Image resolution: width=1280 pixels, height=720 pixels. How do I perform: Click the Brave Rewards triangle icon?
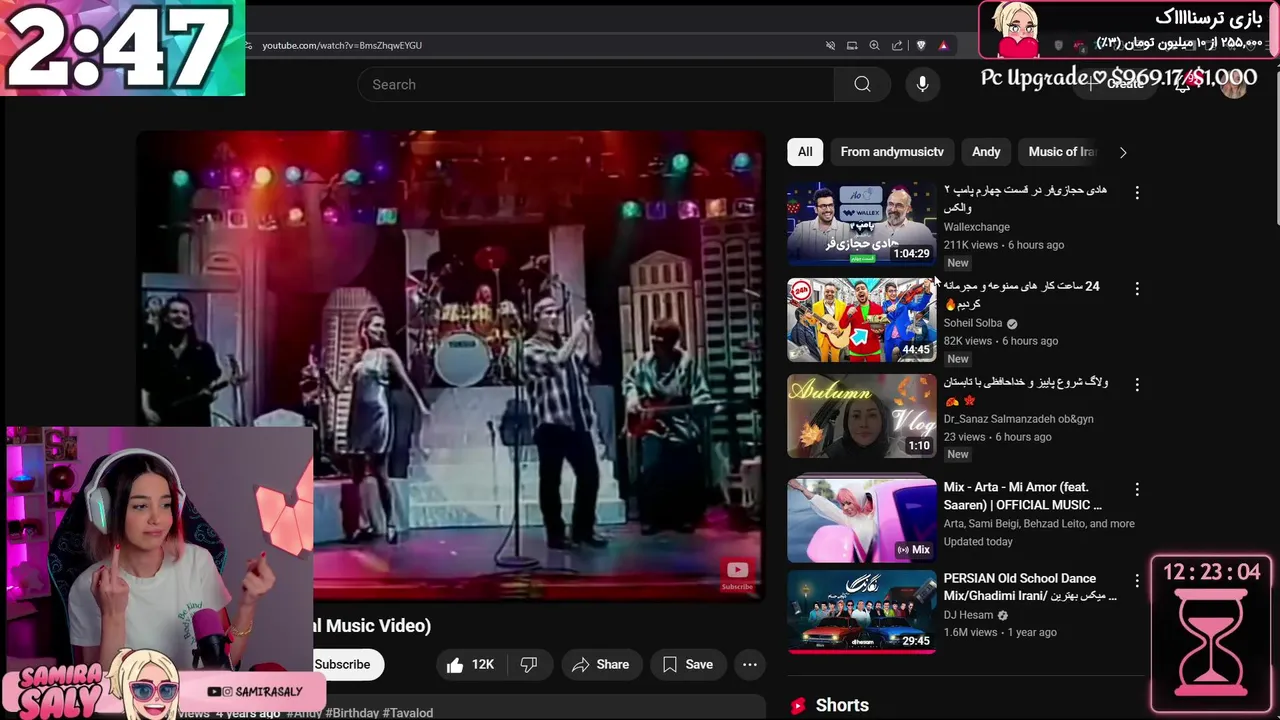point(943,45)
